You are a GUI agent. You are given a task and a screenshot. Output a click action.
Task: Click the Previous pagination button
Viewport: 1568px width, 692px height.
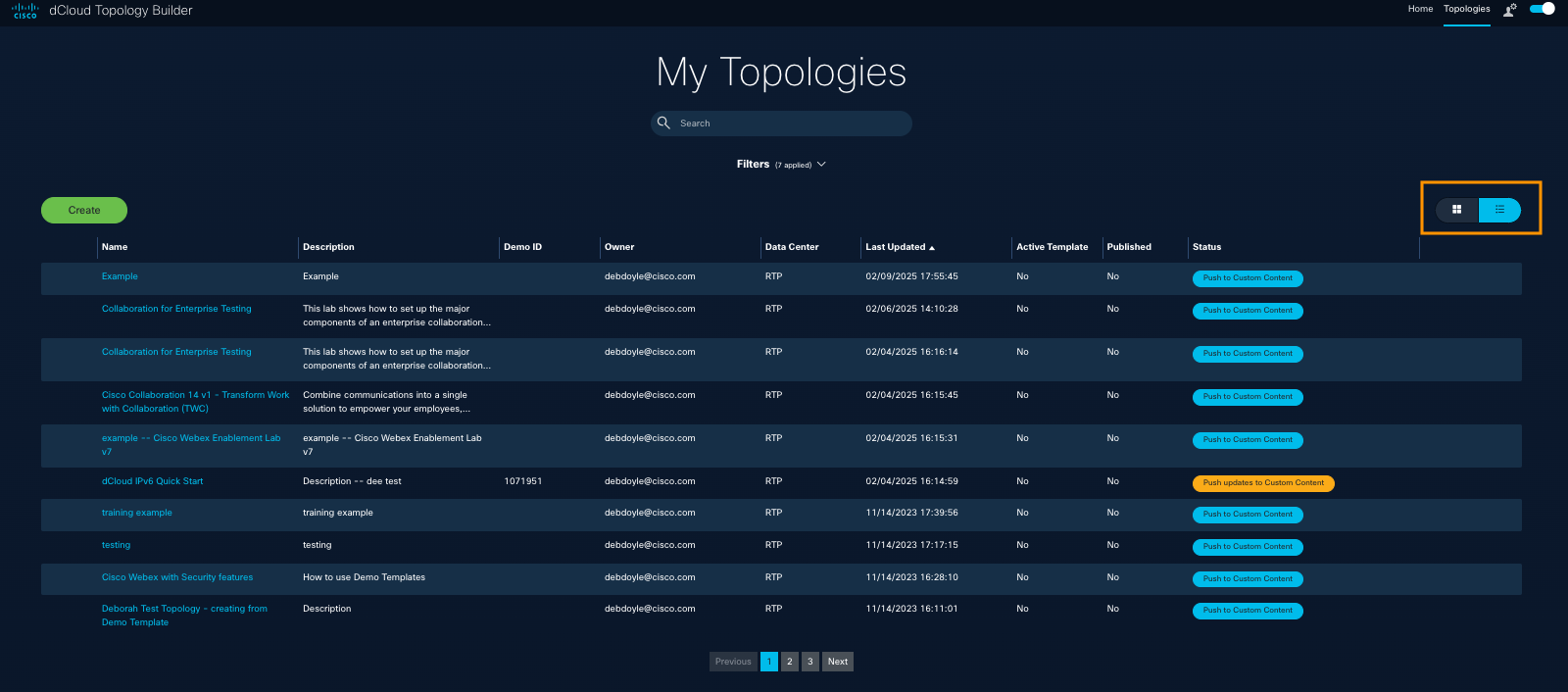tap(733, 662)
